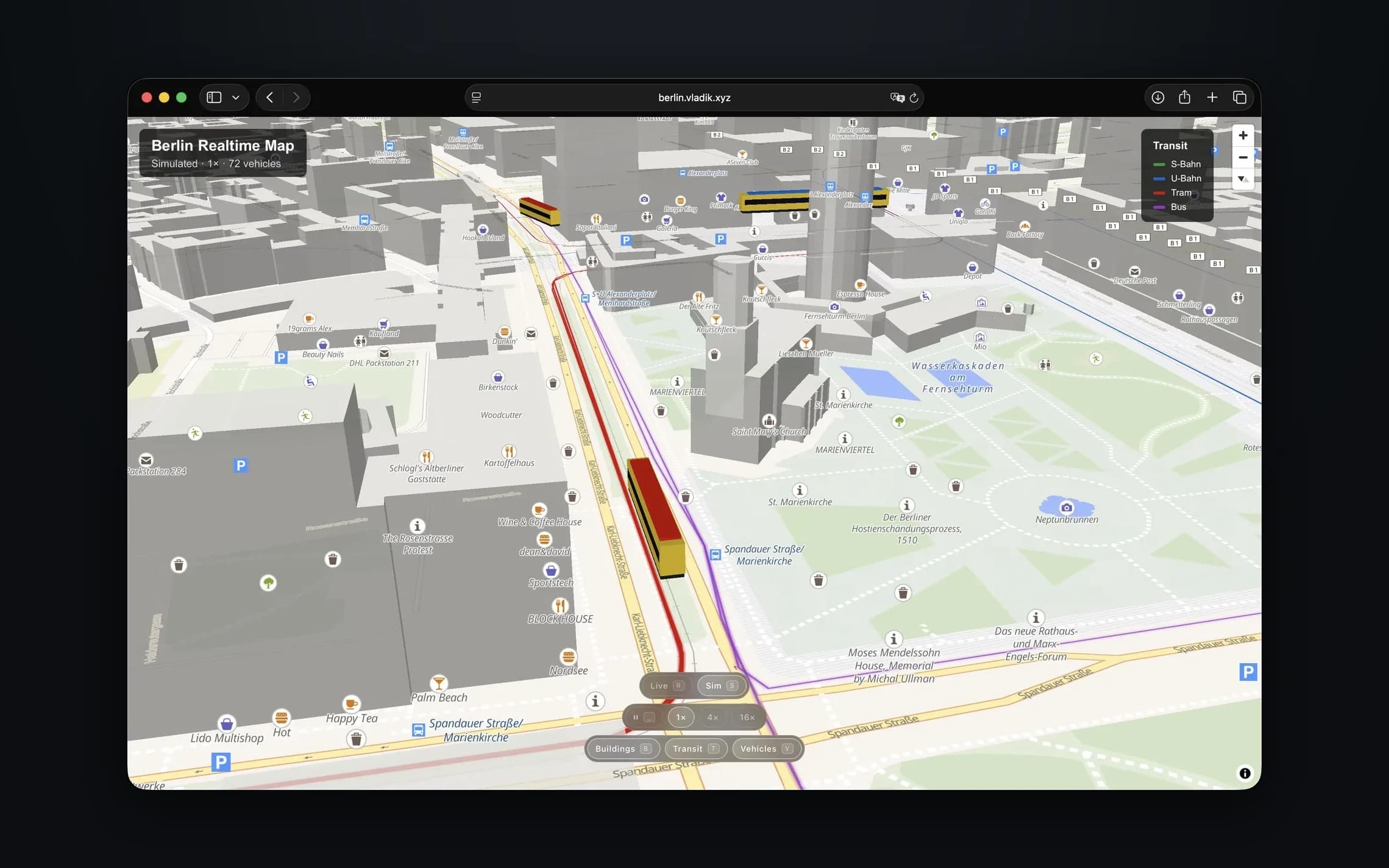Select the BLOCK HOUSE restaurant marker
This screenshot has width=1389, height=868.
pos(560,605)
